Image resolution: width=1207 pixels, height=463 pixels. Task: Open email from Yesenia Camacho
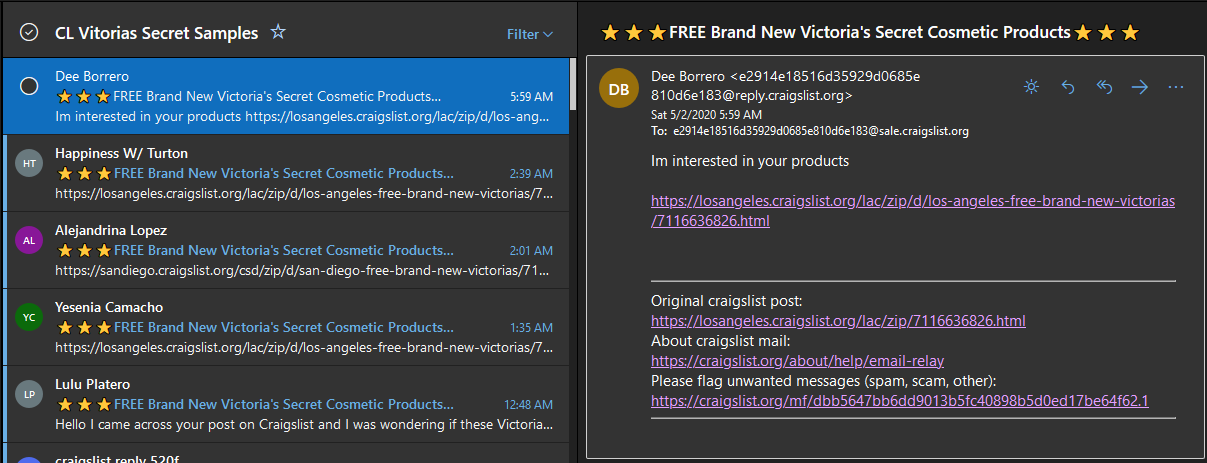(x=287, y=327)
